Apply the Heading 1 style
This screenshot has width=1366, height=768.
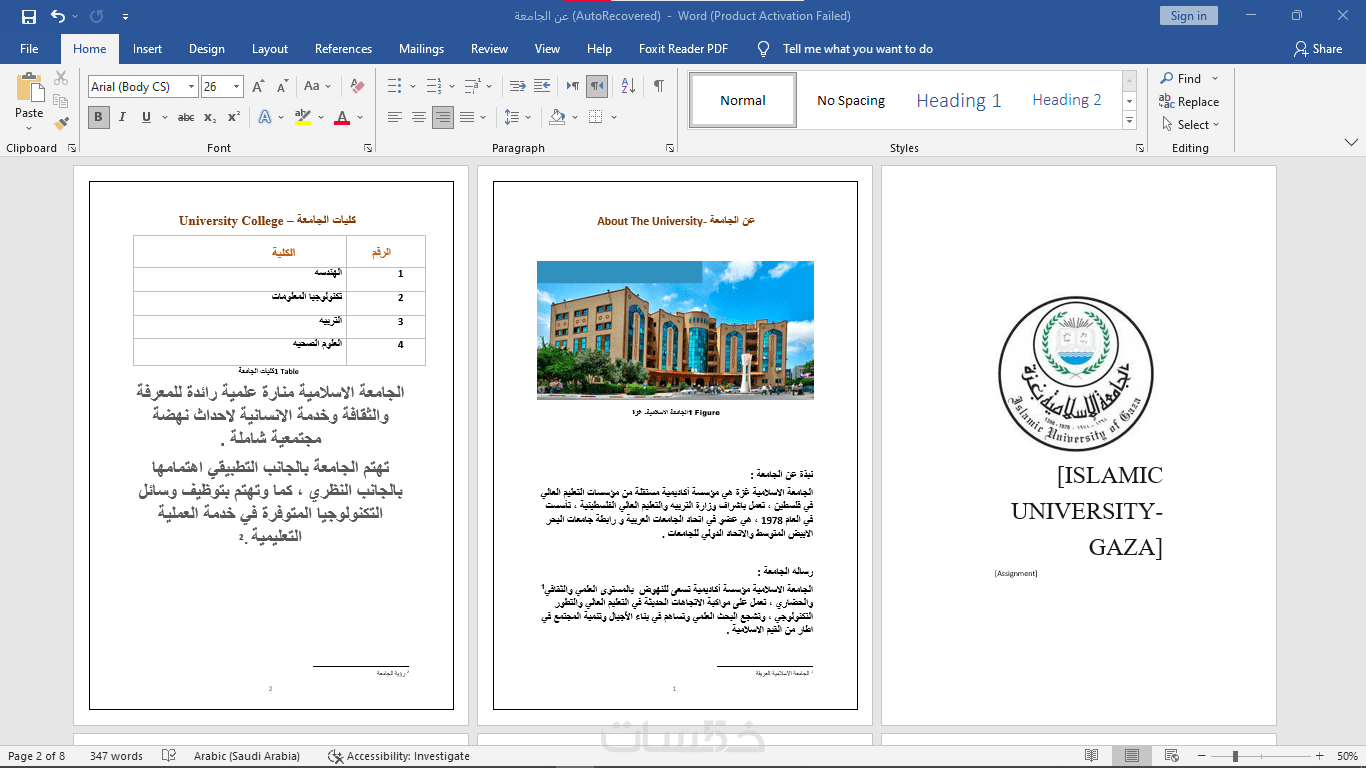tap(958, 100)
